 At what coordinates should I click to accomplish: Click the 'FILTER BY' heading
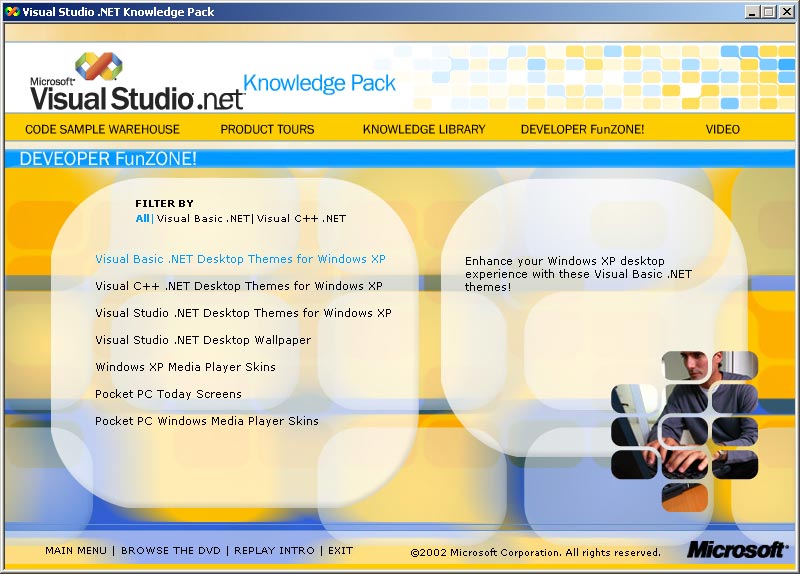164,204
